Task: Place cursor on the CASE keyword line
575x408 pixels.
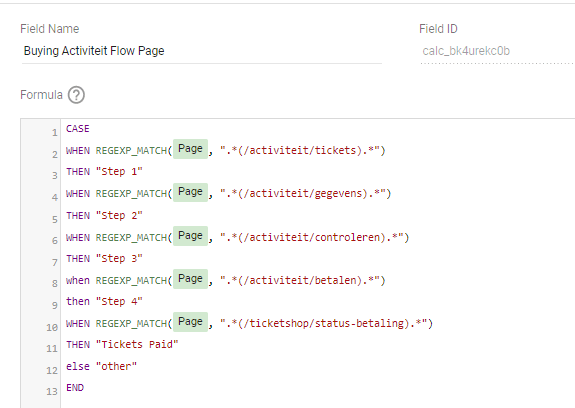Action: [78, 129]
